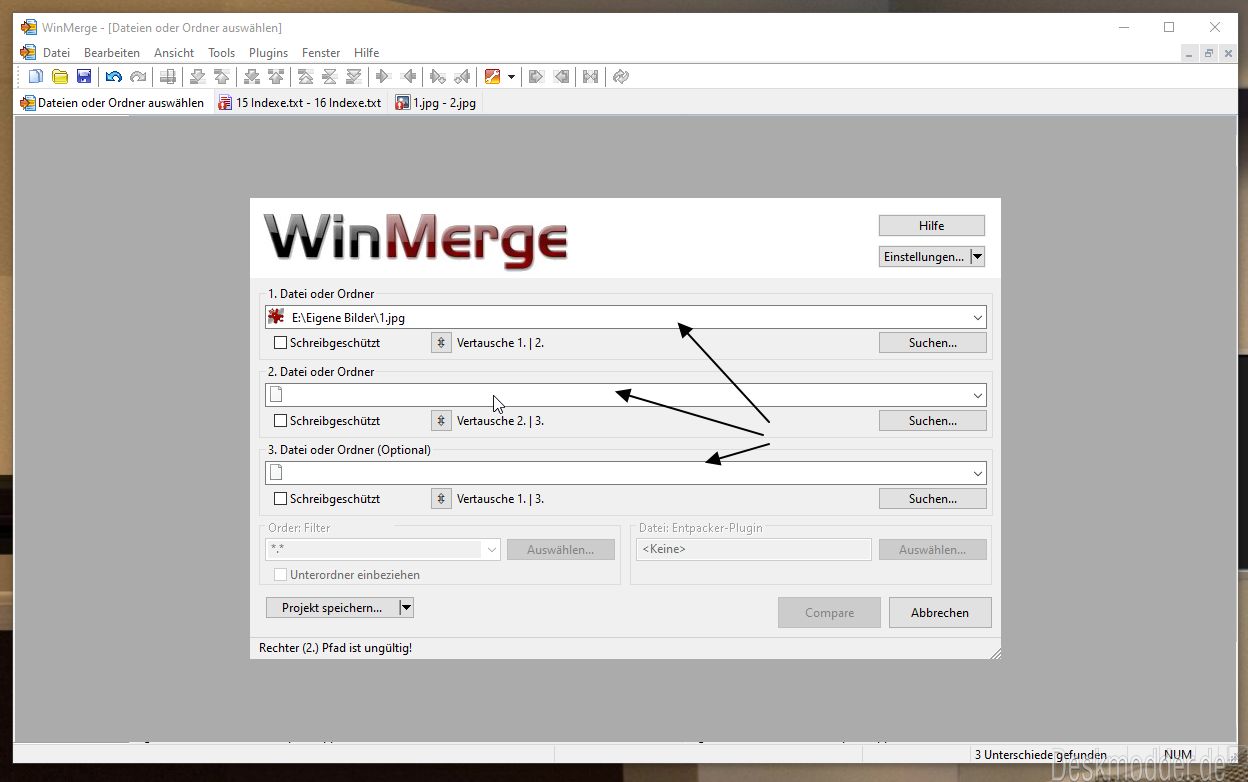The image size is (1248, 782).
Task: Open the Projekt speichern dropdown arrow
Action: (406, 608)
